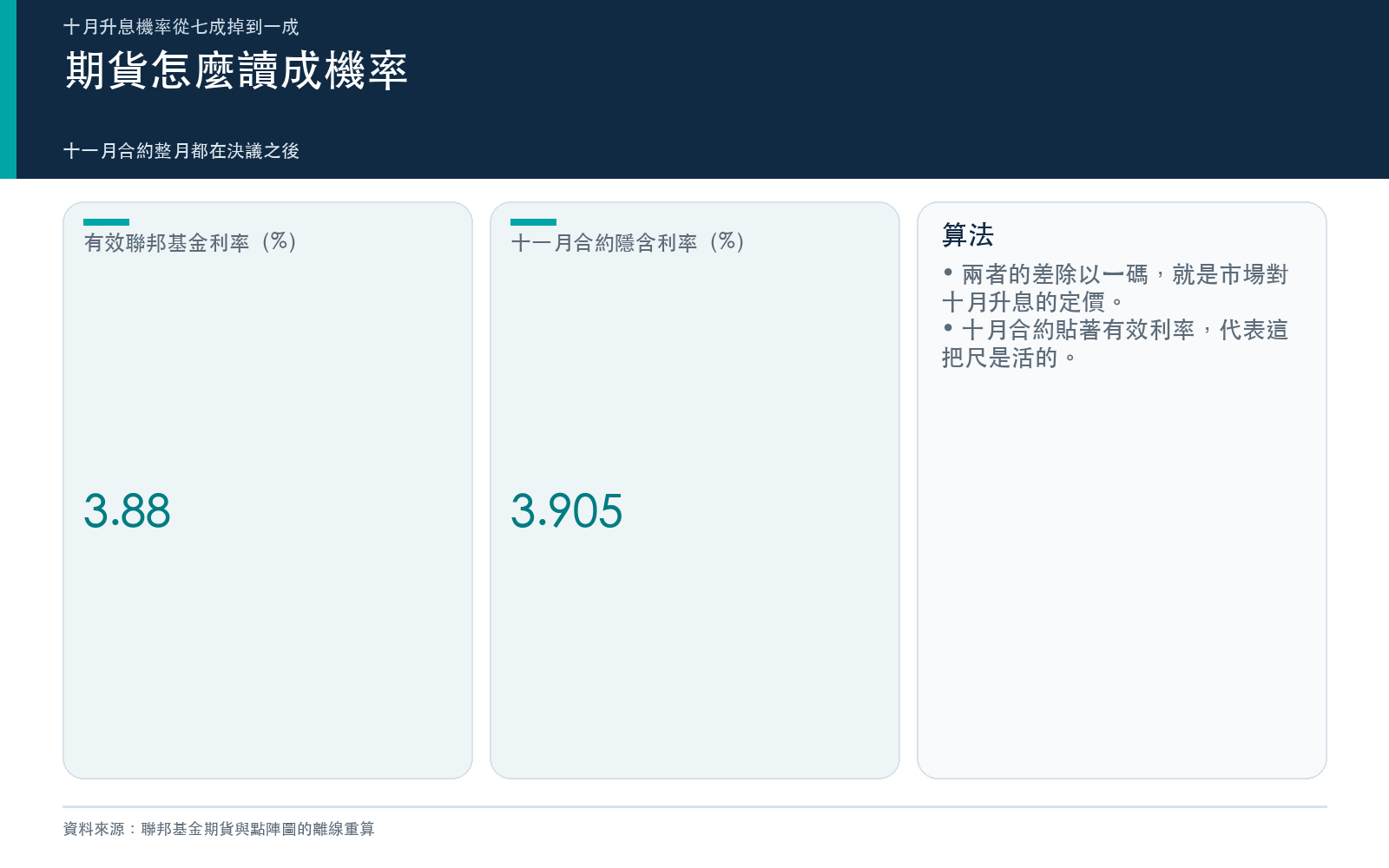Click the 算法 heading
The width and height of the screenshot is (1389, 868).
coord(967,235)
